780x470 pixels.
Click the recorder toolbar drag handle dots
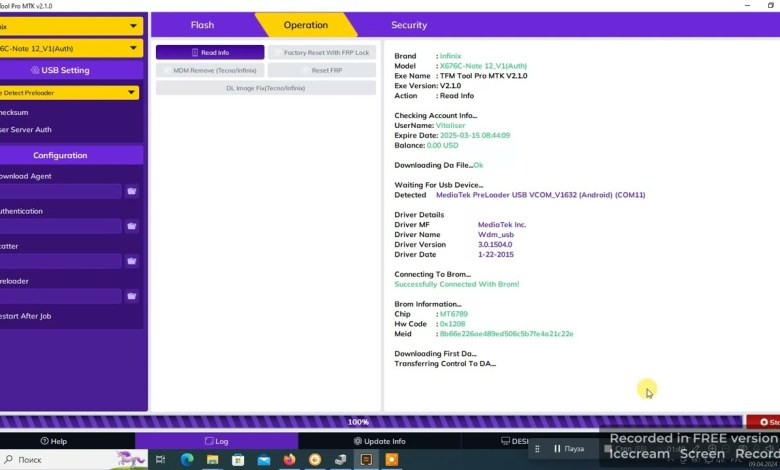[537, 449]
